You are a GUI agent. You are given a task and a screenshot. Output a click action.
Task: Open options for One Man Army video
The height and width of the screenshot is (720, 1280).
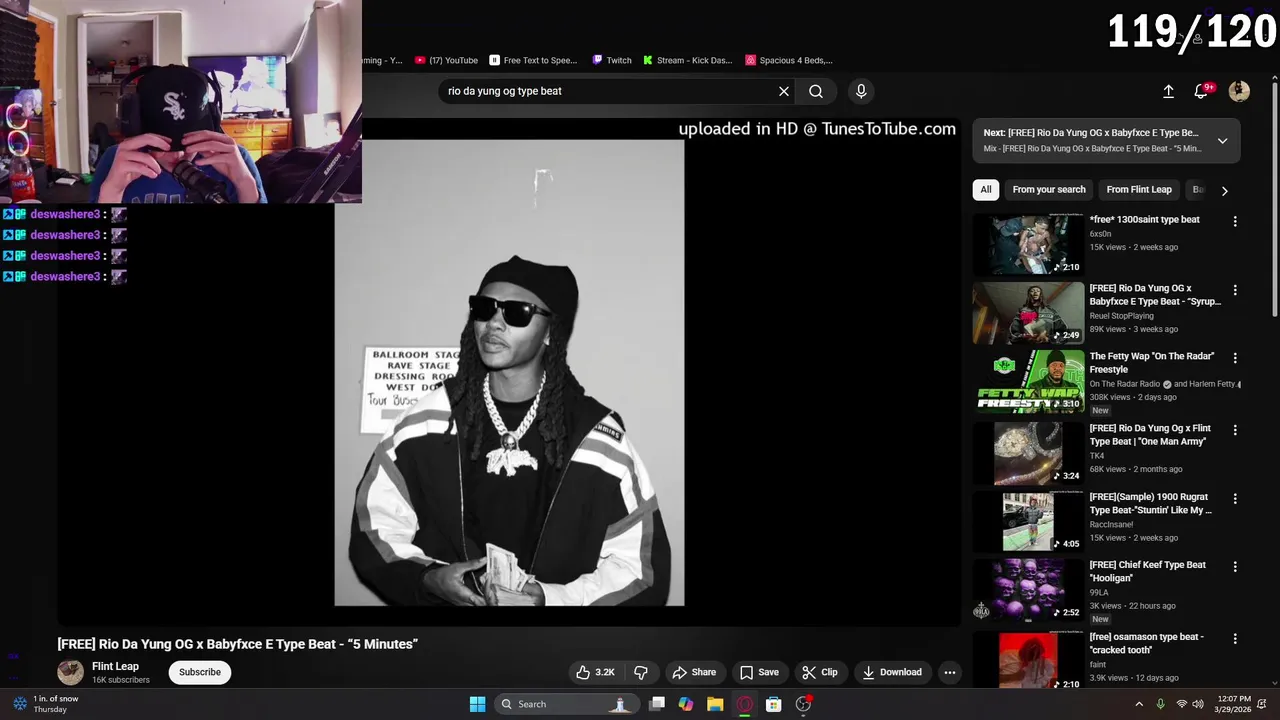(x=1235, y=430)
